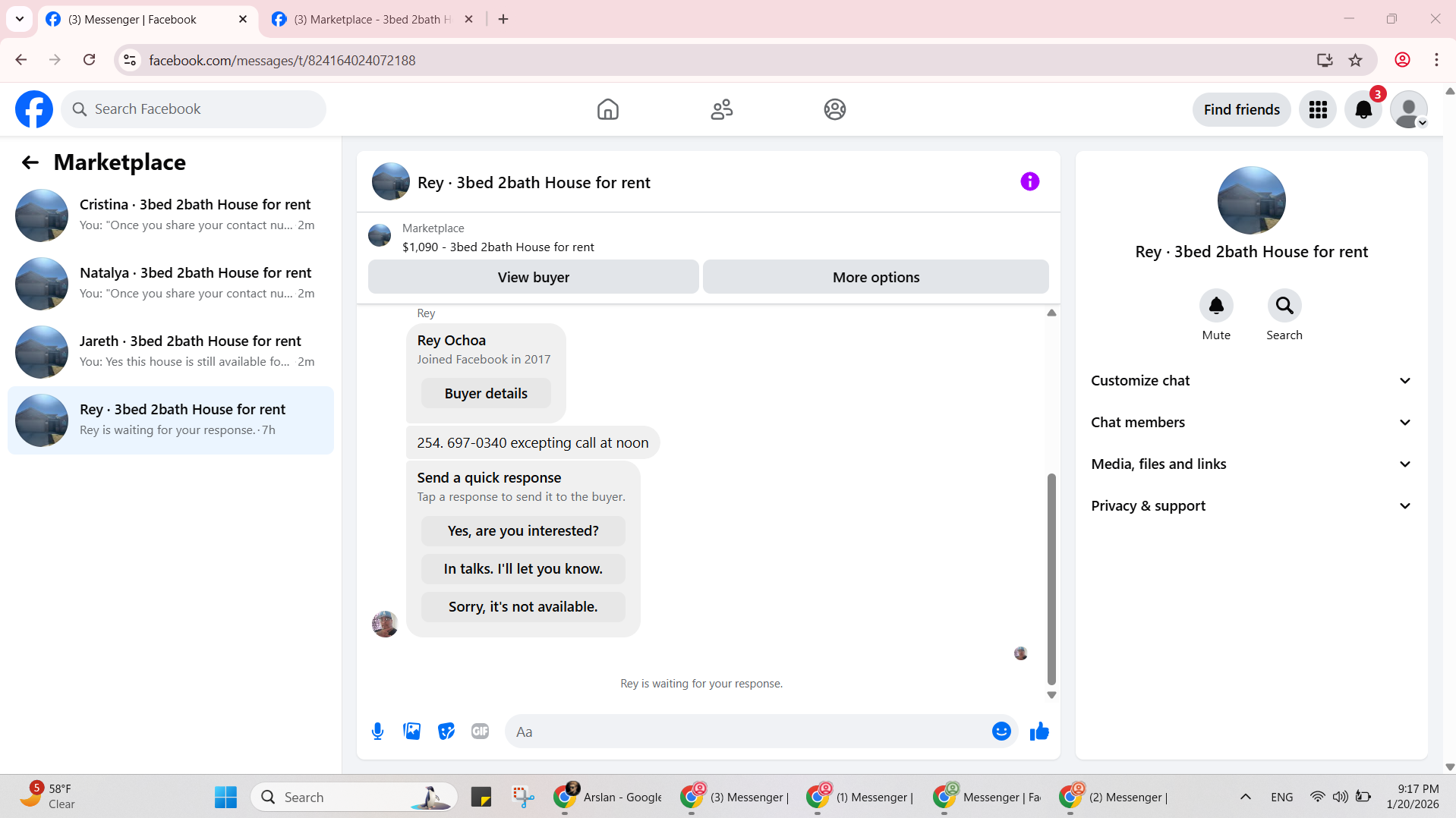Viewport: 1456px width, 818px height.
Task: Open the Friends icon in top navigation
Action: [721, 109]
